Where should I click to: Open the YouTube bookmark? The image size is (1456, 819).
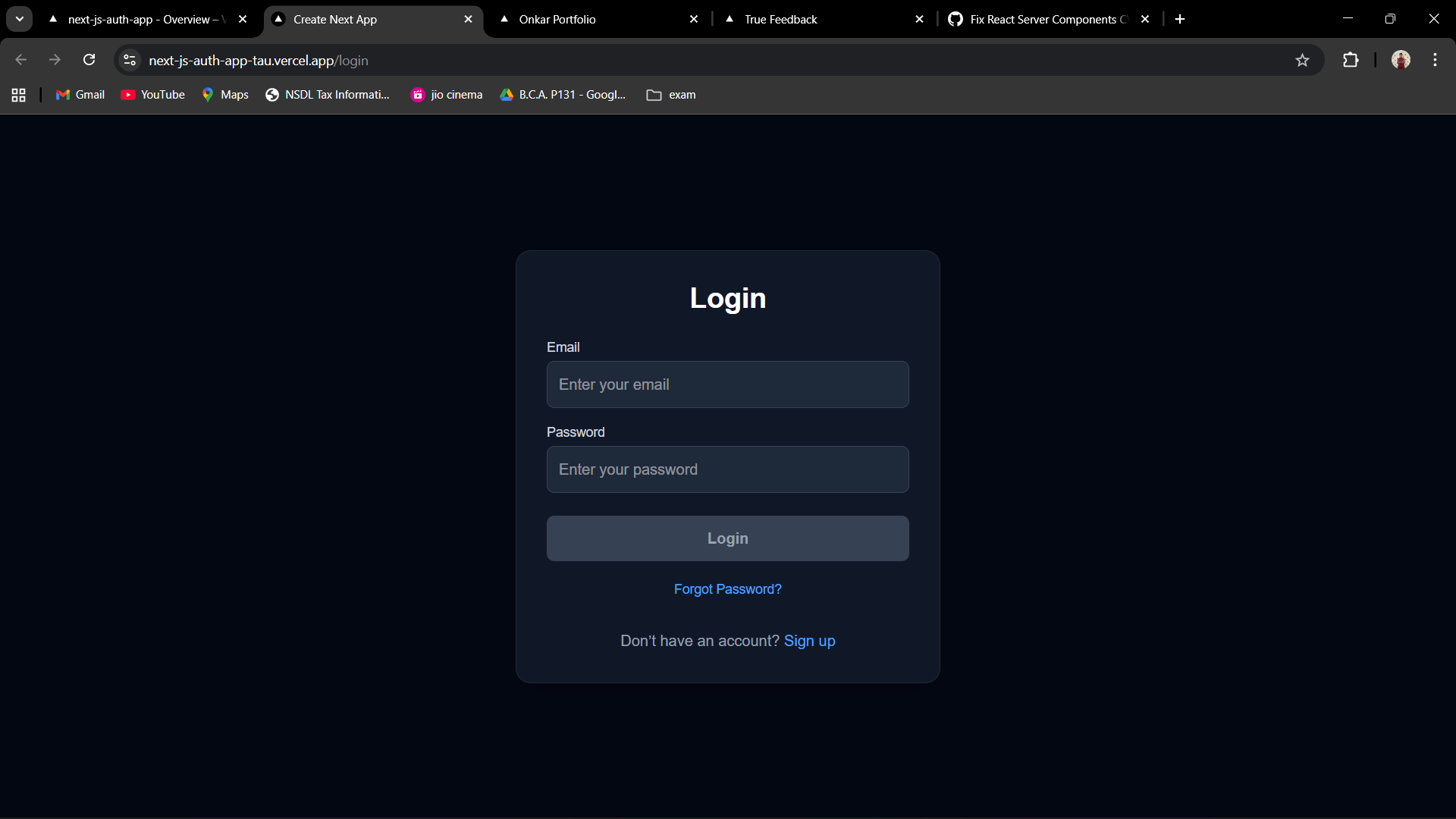pyautogui.click(x=153, y=95)
